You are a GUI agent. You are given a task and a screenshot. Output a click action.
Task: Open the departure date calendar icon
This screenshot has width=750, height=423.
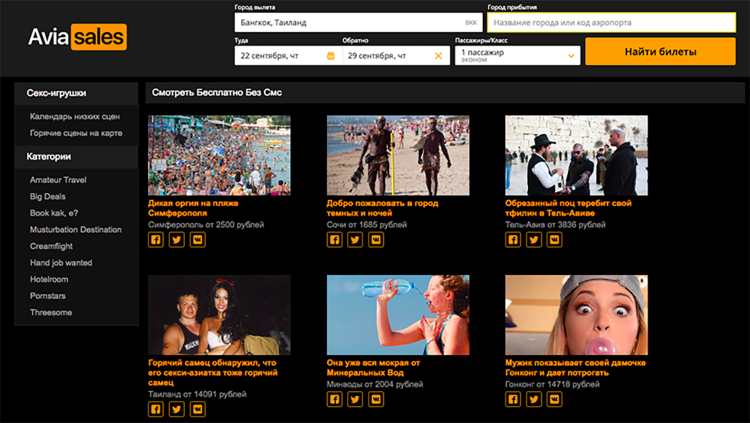(331, 56)
